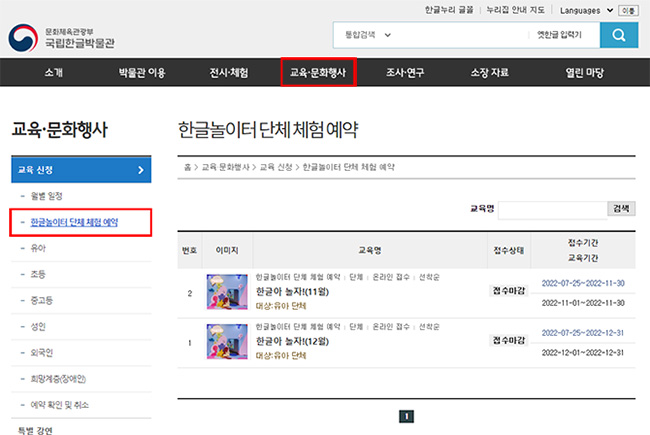Open the 한글아 놀자!(12월) title
Screen dimensions: 650x435
tap(293, 341)
